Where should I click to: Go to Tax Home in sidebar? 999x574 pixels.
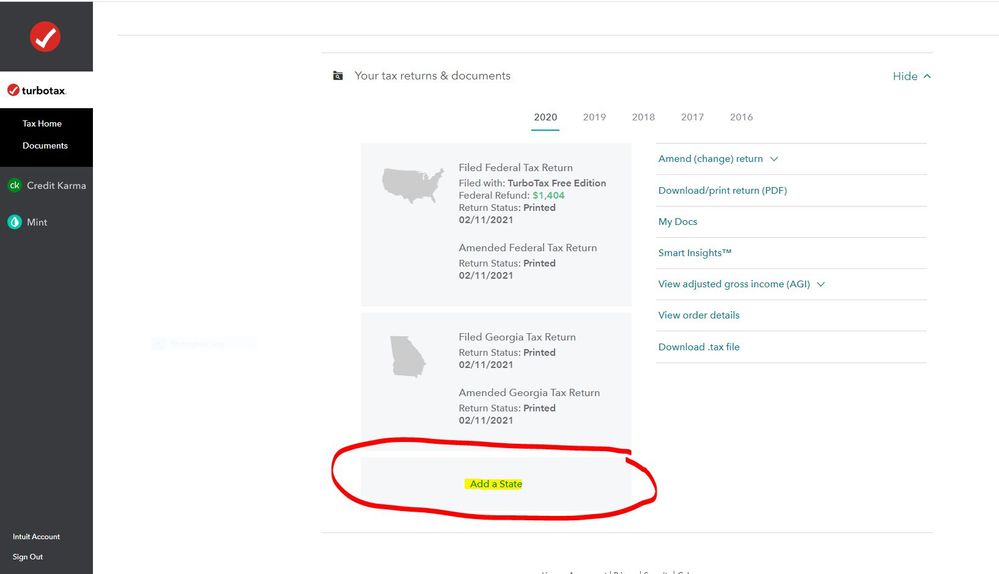[42, 124]
